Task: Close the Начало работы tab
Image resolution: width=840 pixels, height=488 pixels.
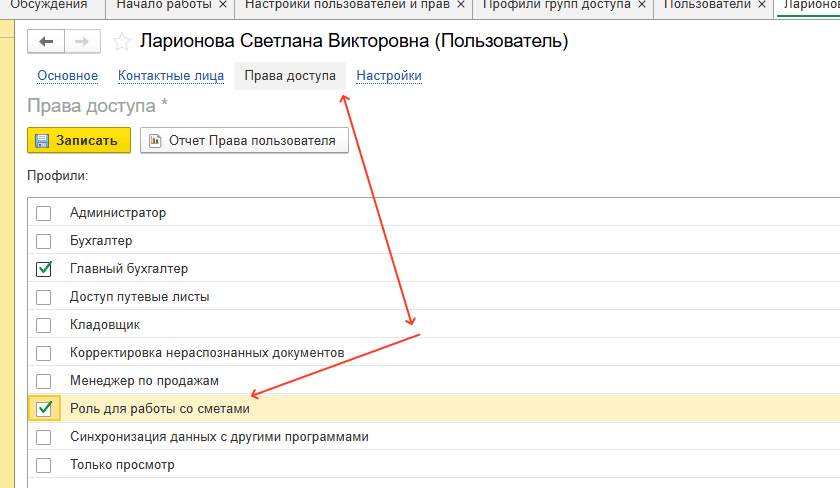Action: point(222,5)
